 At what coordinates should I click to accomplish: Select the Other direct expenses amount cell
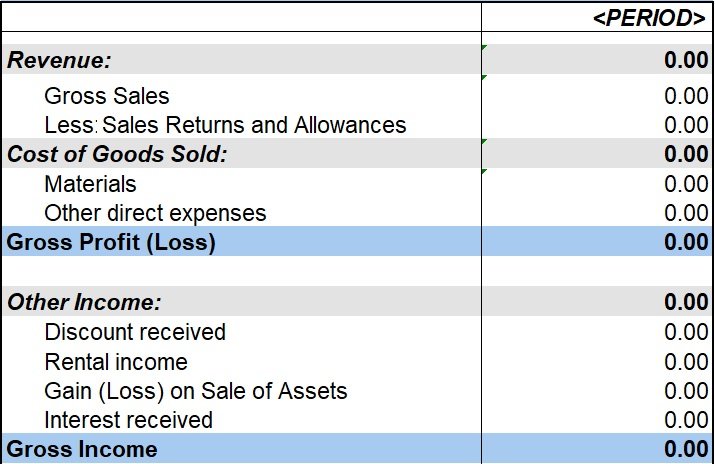597,213
